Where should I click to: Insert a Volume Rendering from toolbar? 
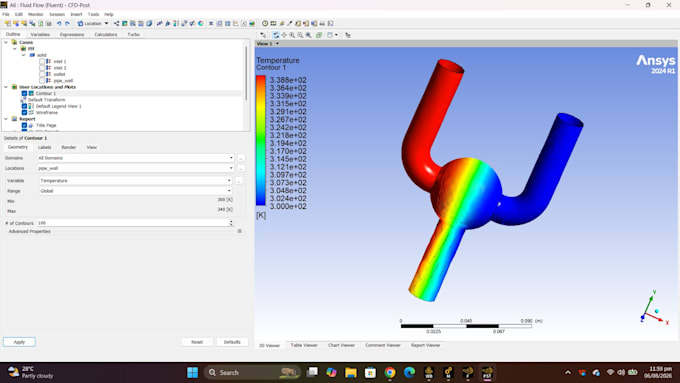tap(149, 23)
